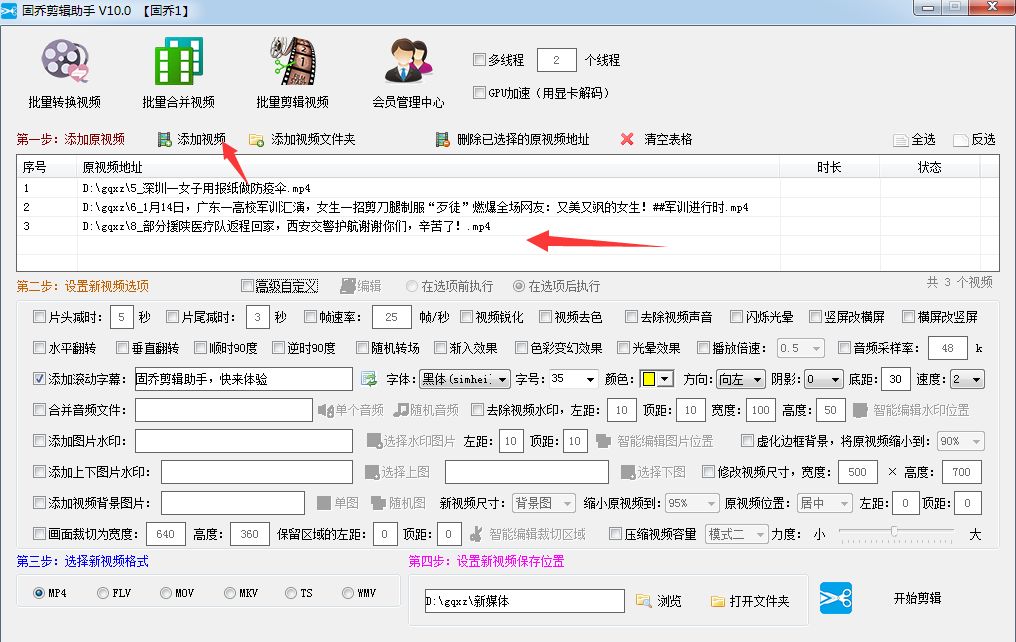
Task: Click the 批量合并视频 label
Action: [179, 102]
